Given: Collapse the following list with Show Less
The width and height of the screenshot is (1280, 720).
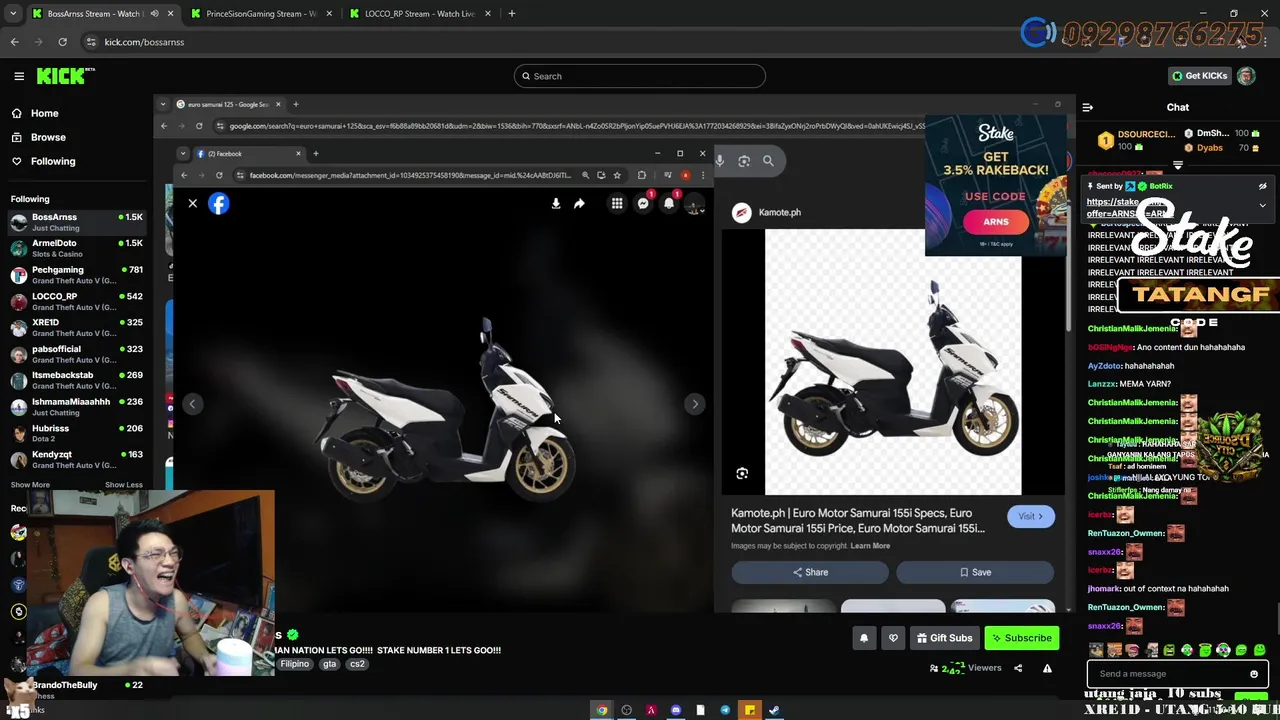Looking at the screenshot, I should coord(124,485).
